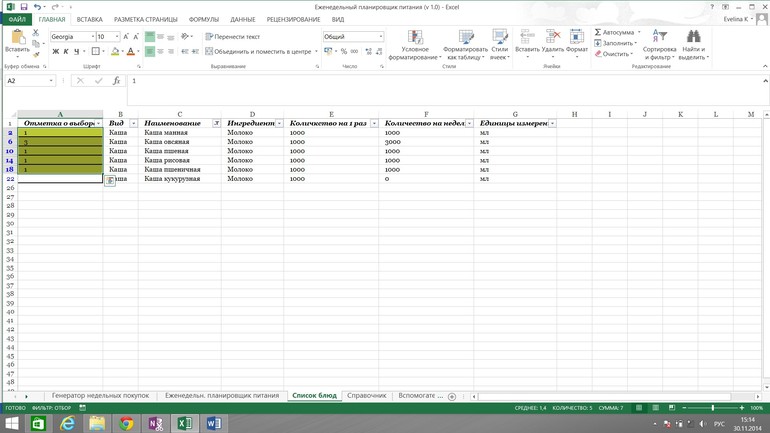
Task: Open filter dropdown on Ингредиент column
Action: pos(280,123)
